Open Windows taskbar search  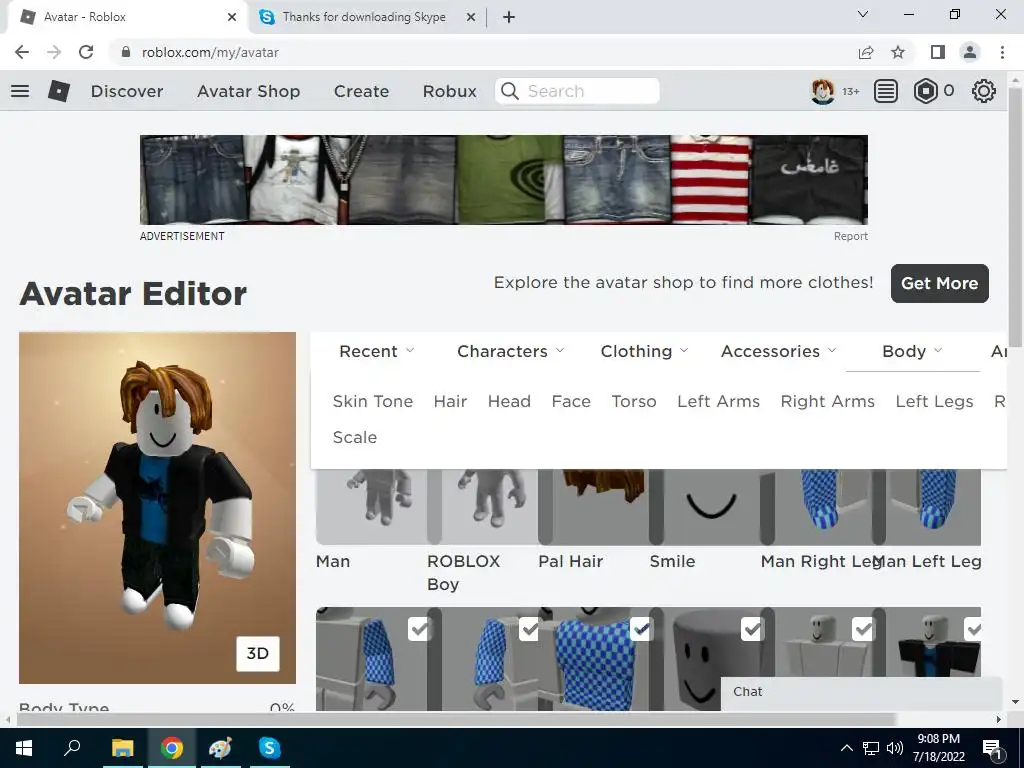pos(72,747)
